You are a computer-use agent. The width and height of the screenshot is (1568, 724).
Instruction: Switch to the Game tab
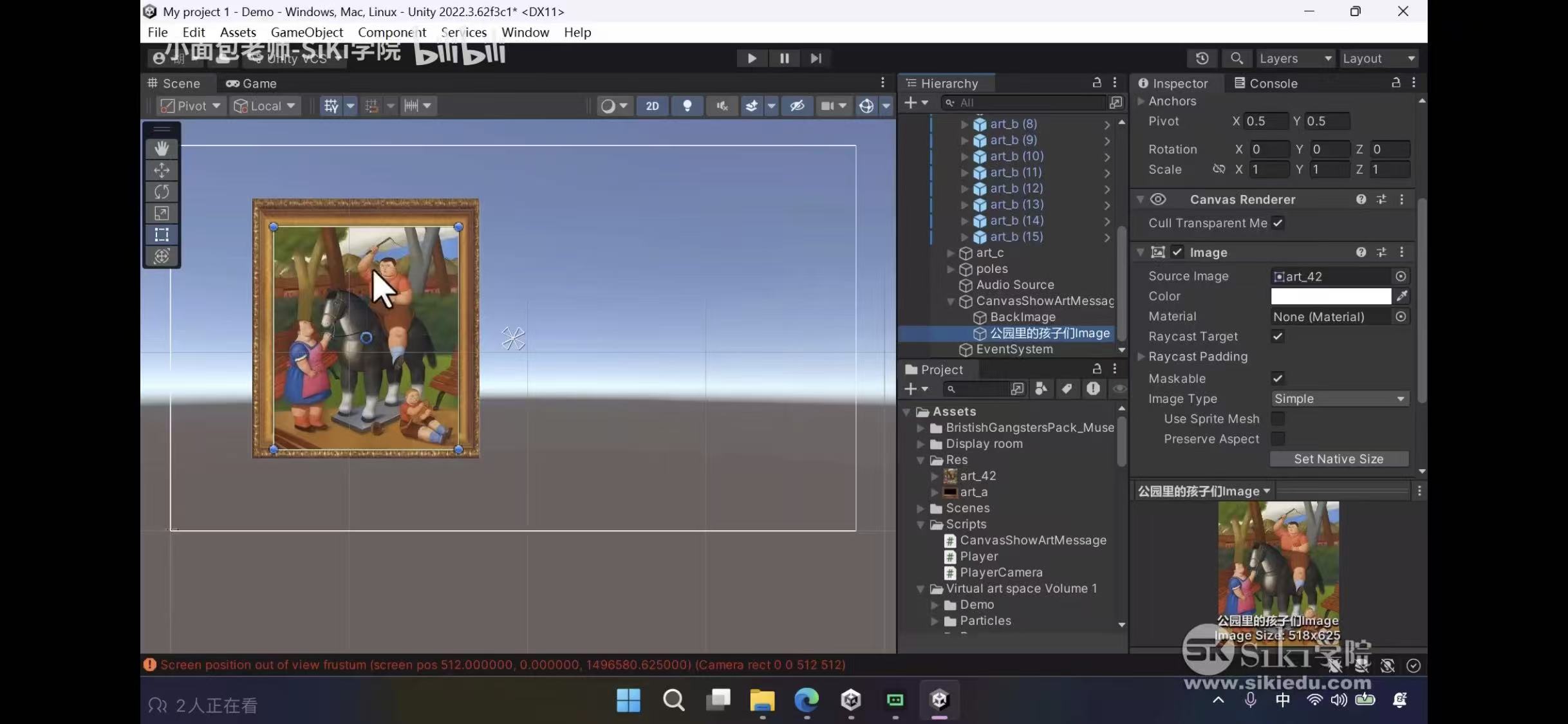(x=251, y=83)
